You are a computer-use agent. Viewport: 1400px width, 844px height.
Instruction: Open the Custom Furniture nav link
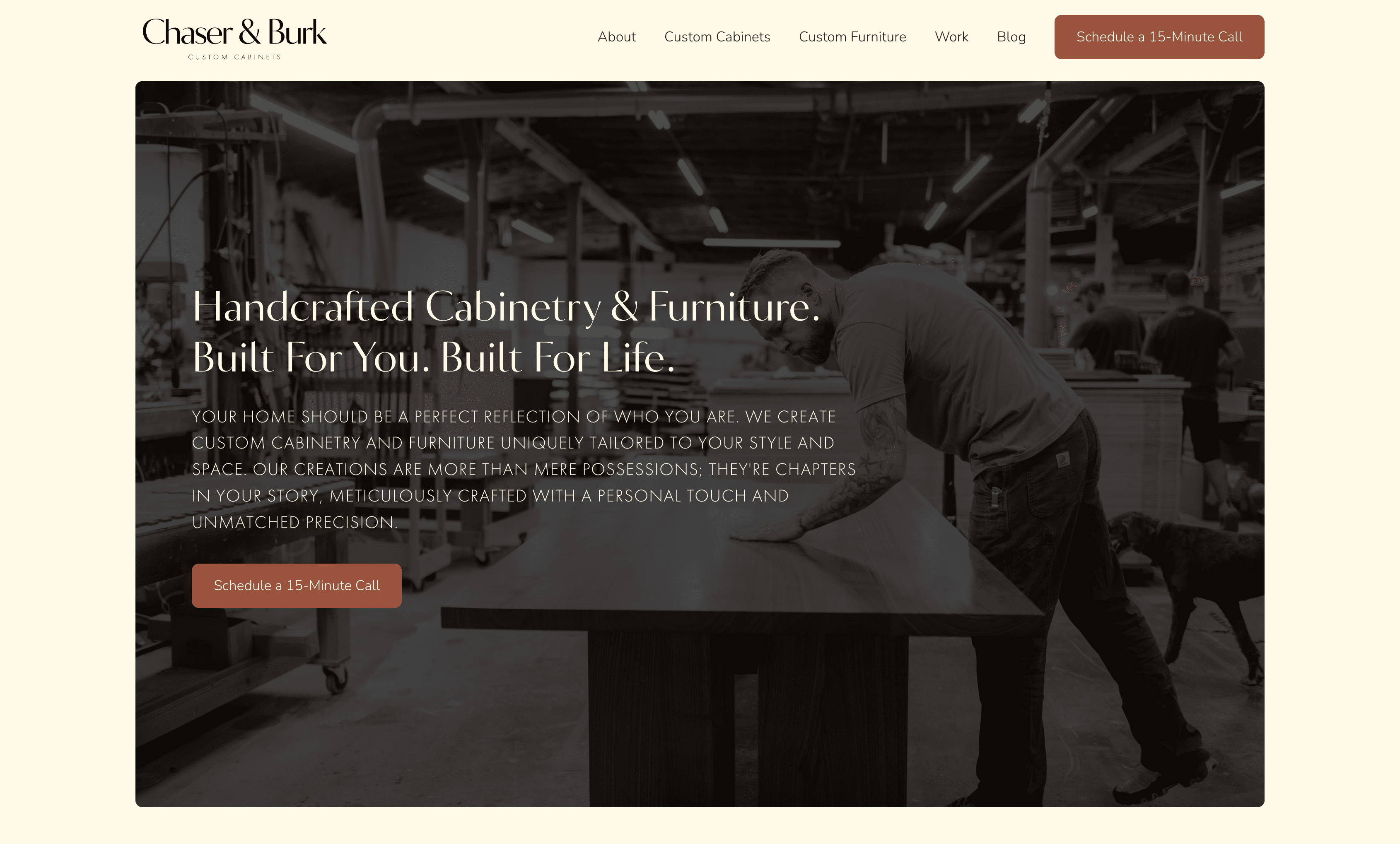point(852,37)
